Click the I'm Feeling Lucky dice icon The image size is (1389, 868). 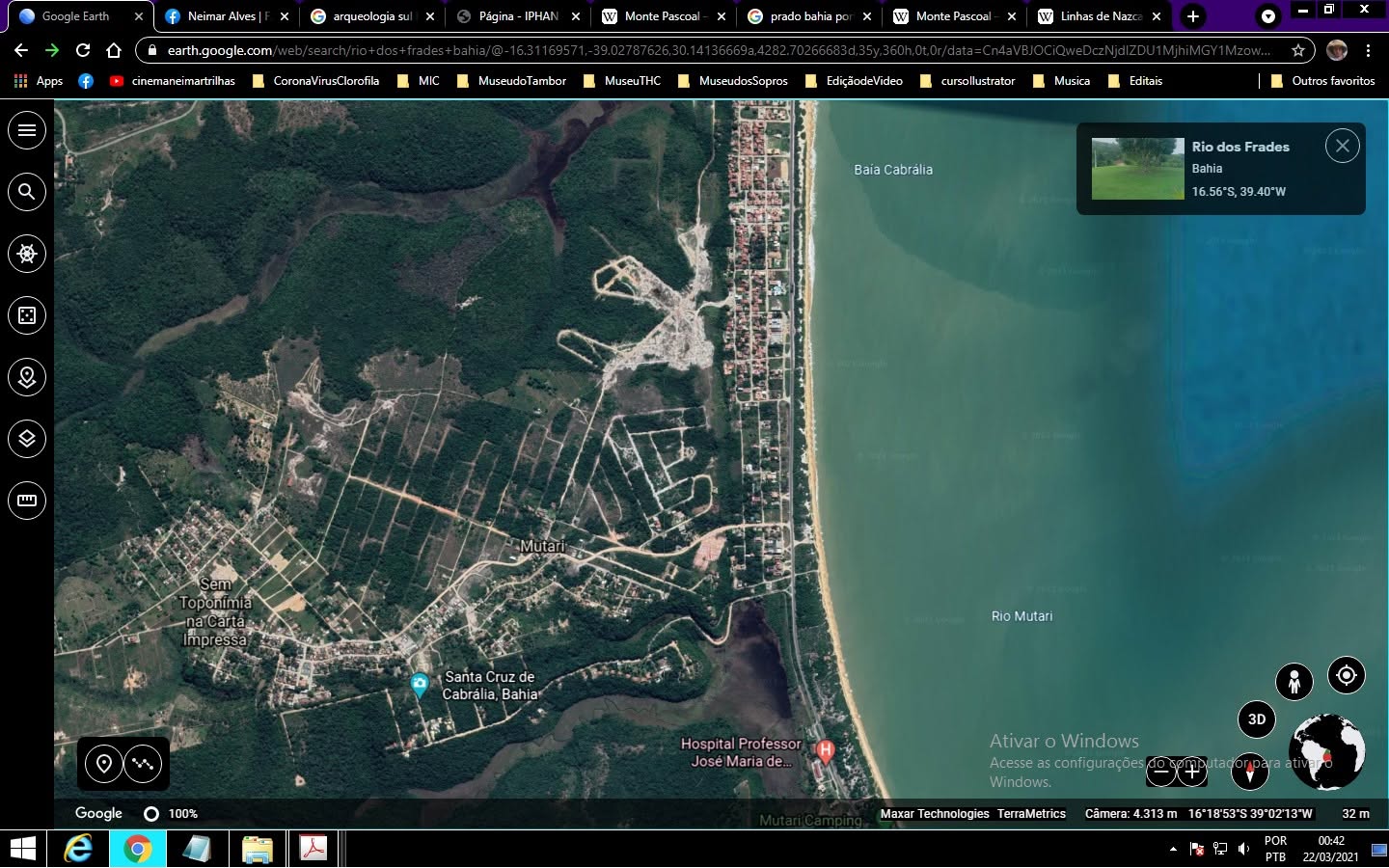click(27, 314)
